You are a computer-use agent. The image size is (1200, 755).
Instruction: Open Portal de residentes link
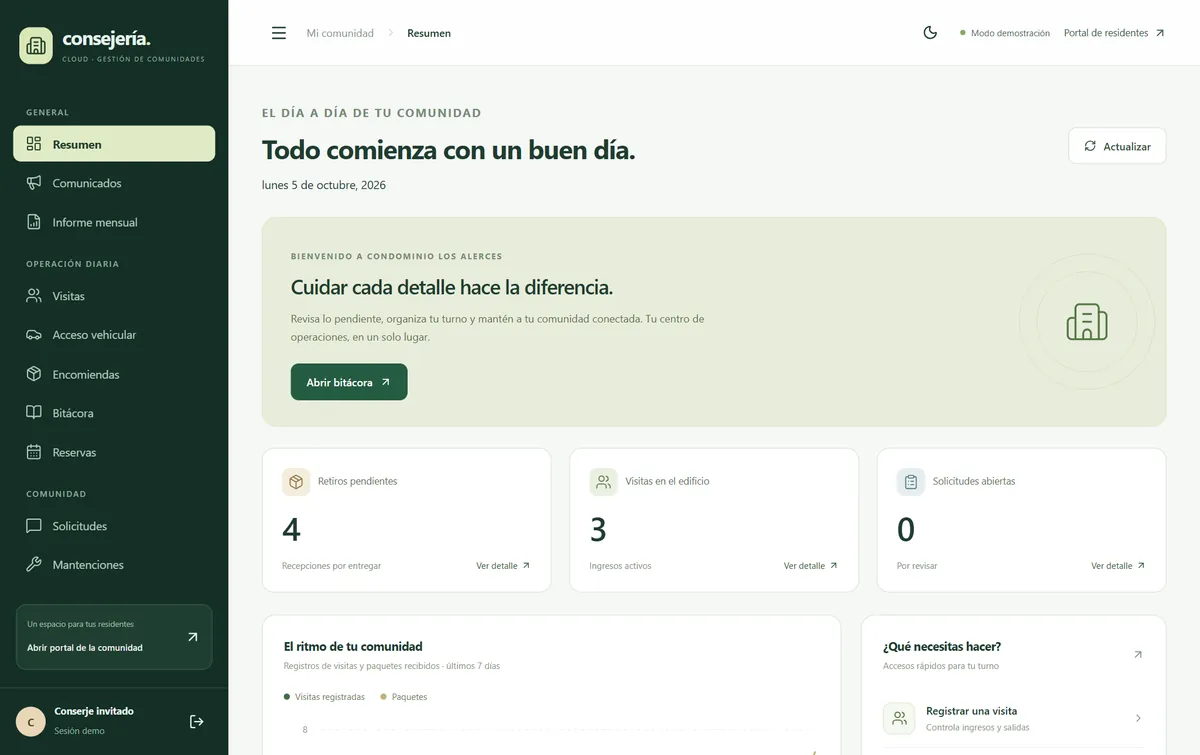(1114, 33)
